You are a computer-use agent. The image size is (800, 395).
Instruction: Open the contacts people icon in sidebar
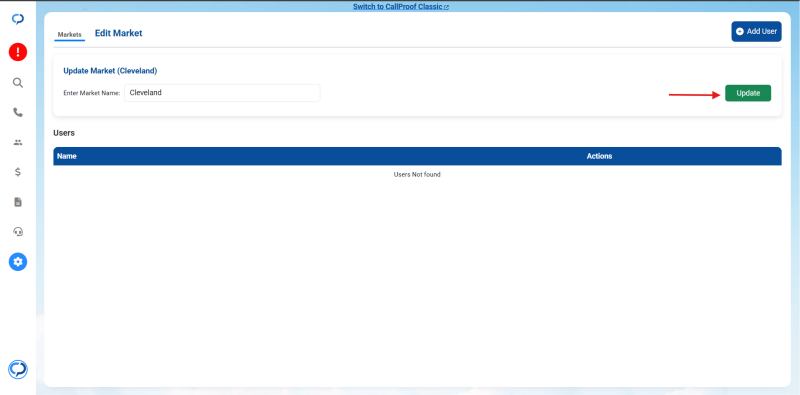tap(18, 142)
